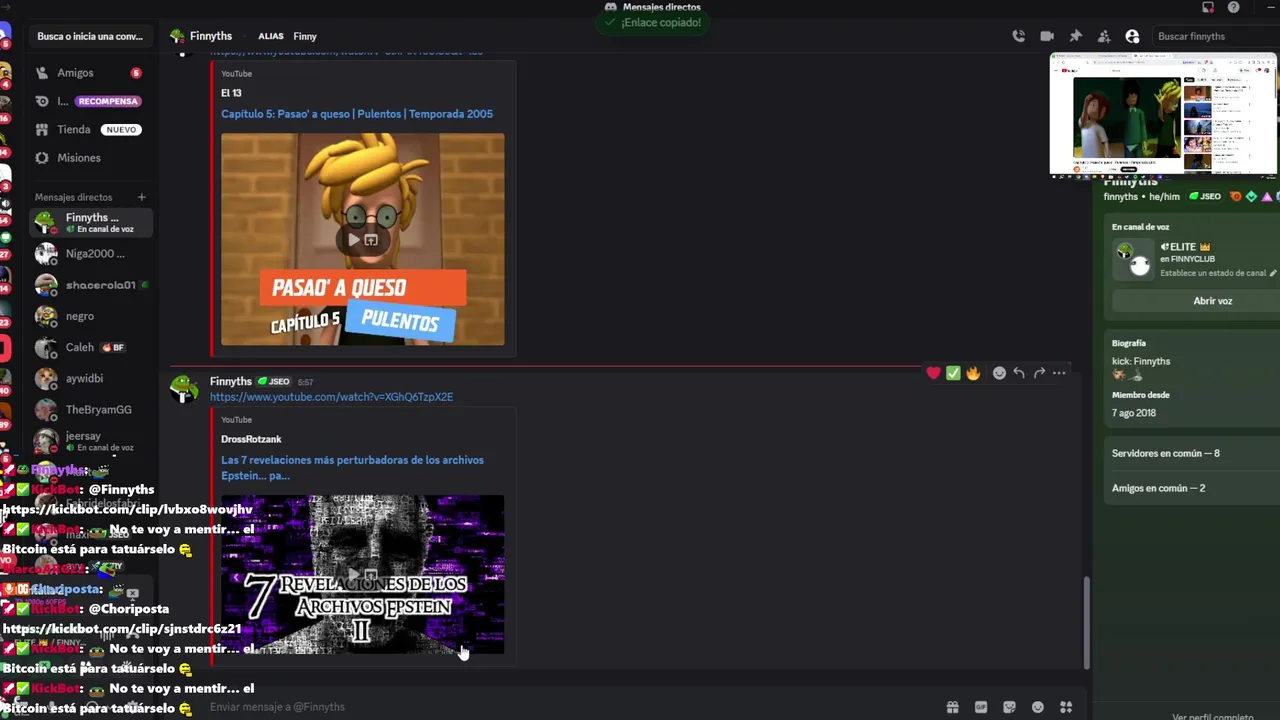The width and height of the screenshot is (1280, 720).
Task: Open the negro direct message
Action: pos(90,316)
